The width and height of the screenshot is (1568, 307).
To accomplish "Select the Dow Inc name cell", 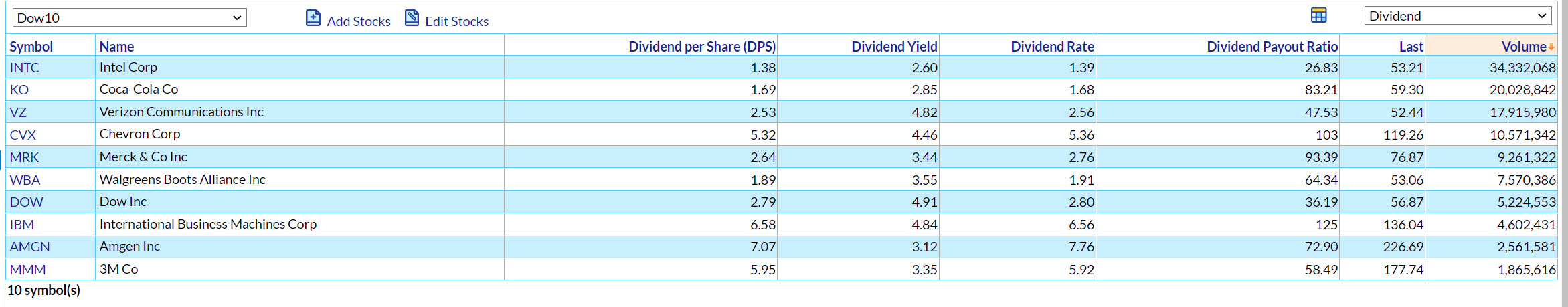I will click(x=299, y=201).
